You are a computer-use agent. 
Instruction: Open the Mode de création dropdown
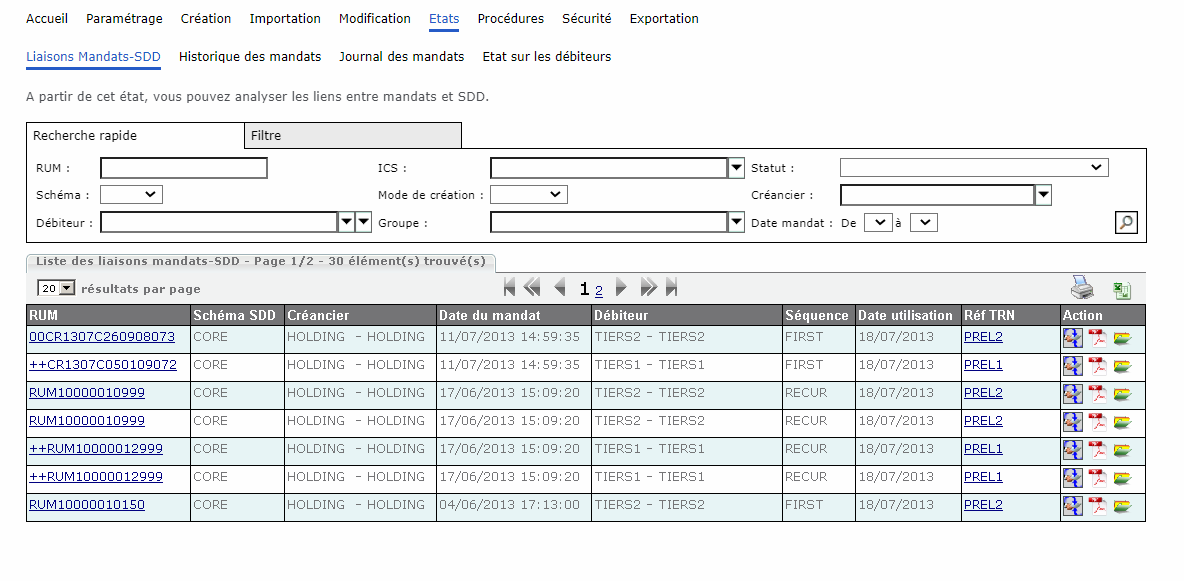click(x=528, y=195)
